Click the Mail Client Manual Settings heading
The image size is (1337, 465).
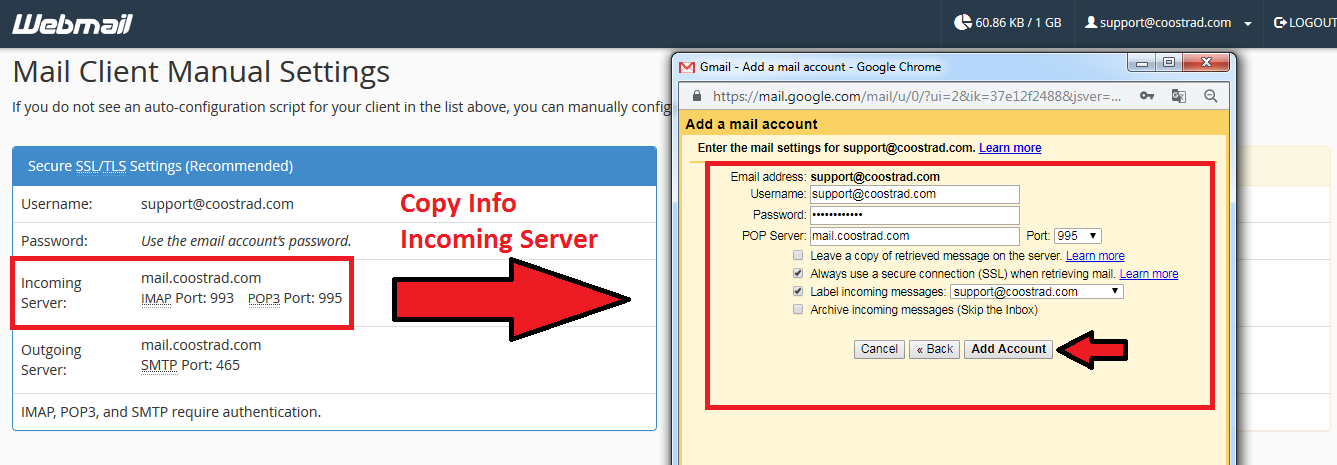(x=201, y=72)
